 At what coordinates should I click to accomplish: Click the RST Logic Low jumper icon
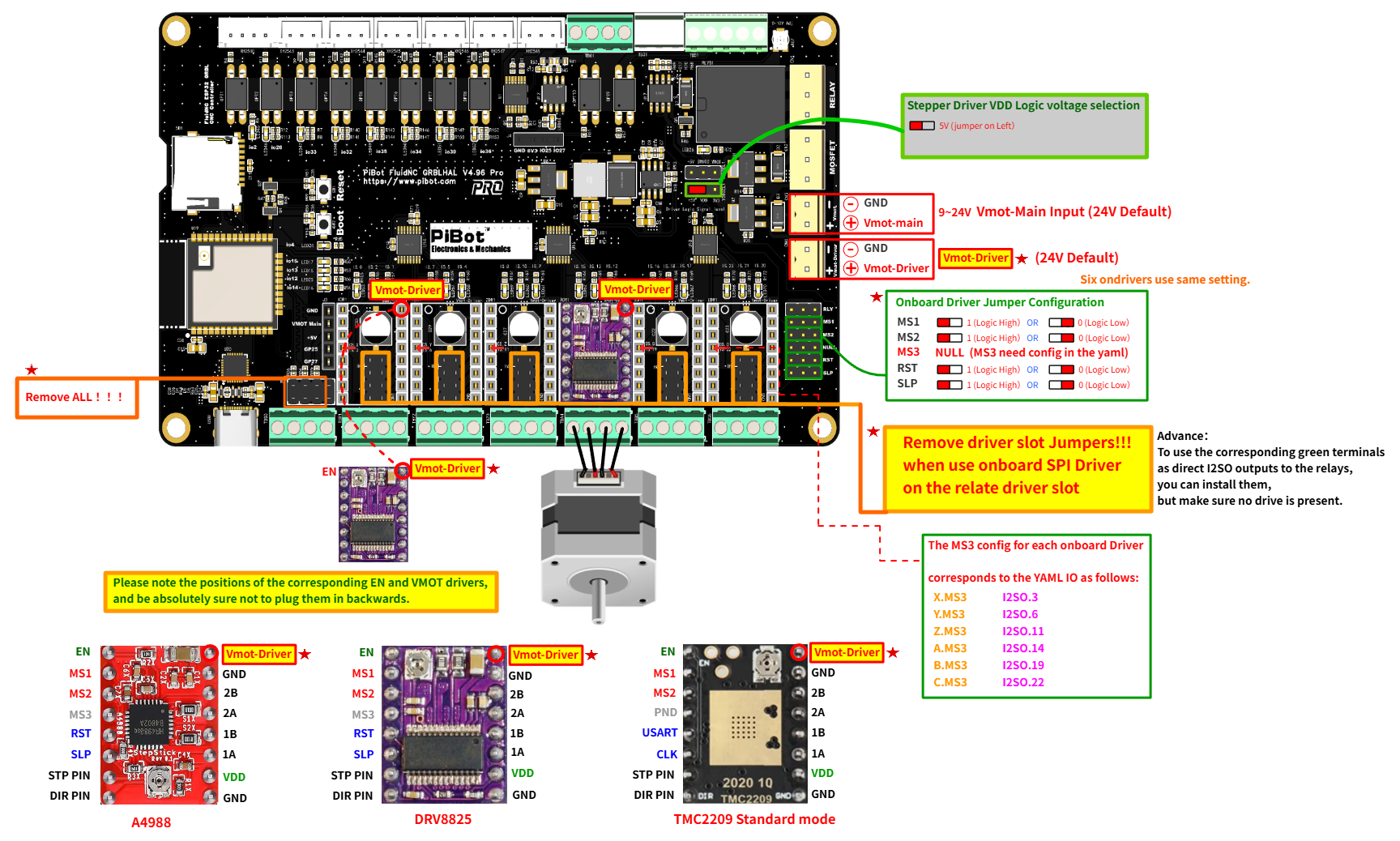[1061, 369]
